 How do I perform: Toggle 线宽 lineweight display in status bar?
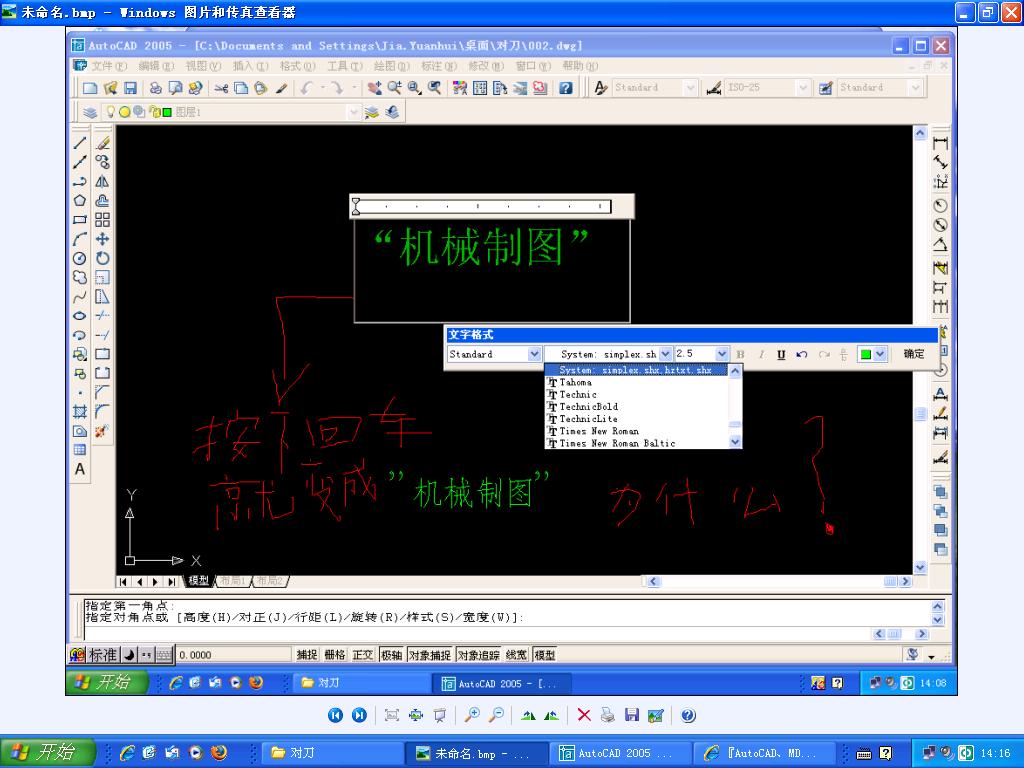tap(517, 655)
